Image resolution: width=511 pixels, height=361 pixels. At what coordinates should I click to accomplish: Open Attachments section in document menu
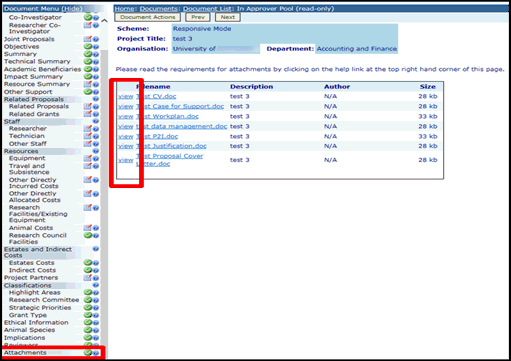[x=25, y=353]
